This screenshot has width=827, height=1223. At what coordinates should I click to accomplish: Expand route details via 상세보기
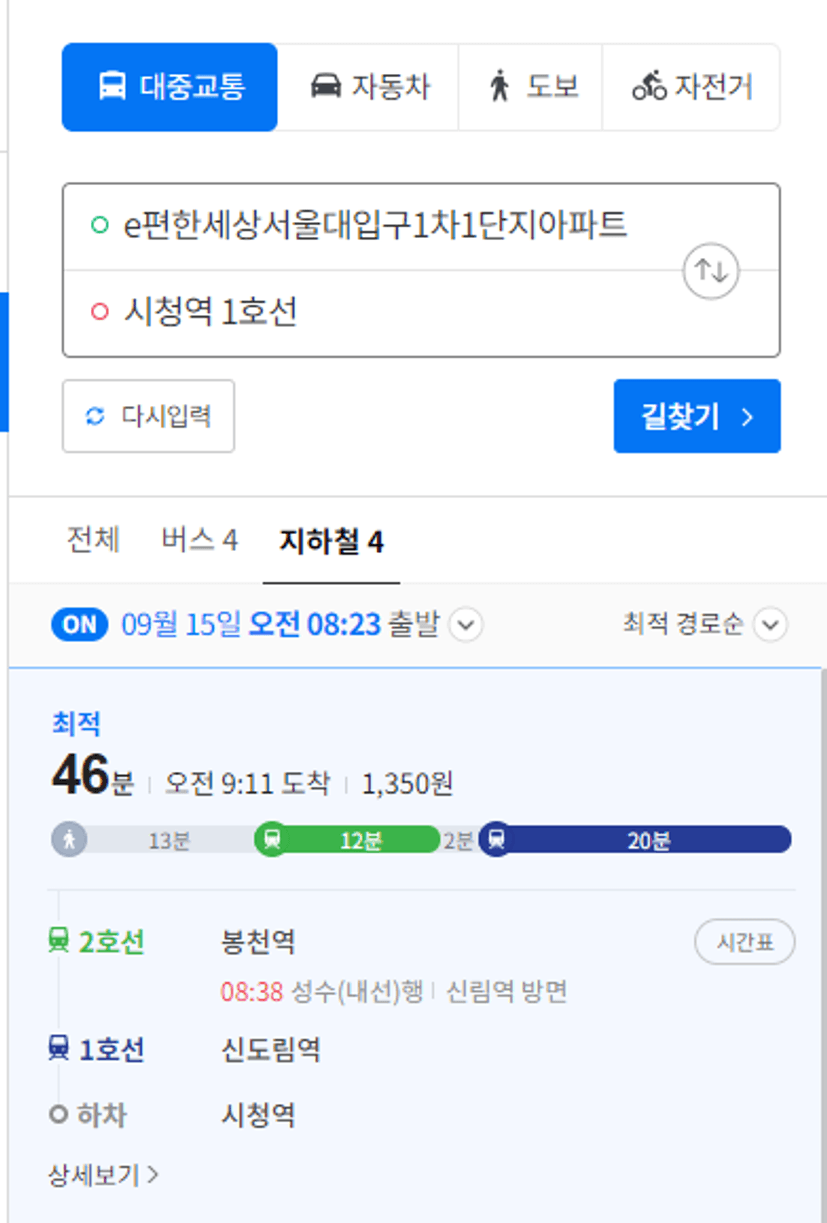click(103, 1175)
